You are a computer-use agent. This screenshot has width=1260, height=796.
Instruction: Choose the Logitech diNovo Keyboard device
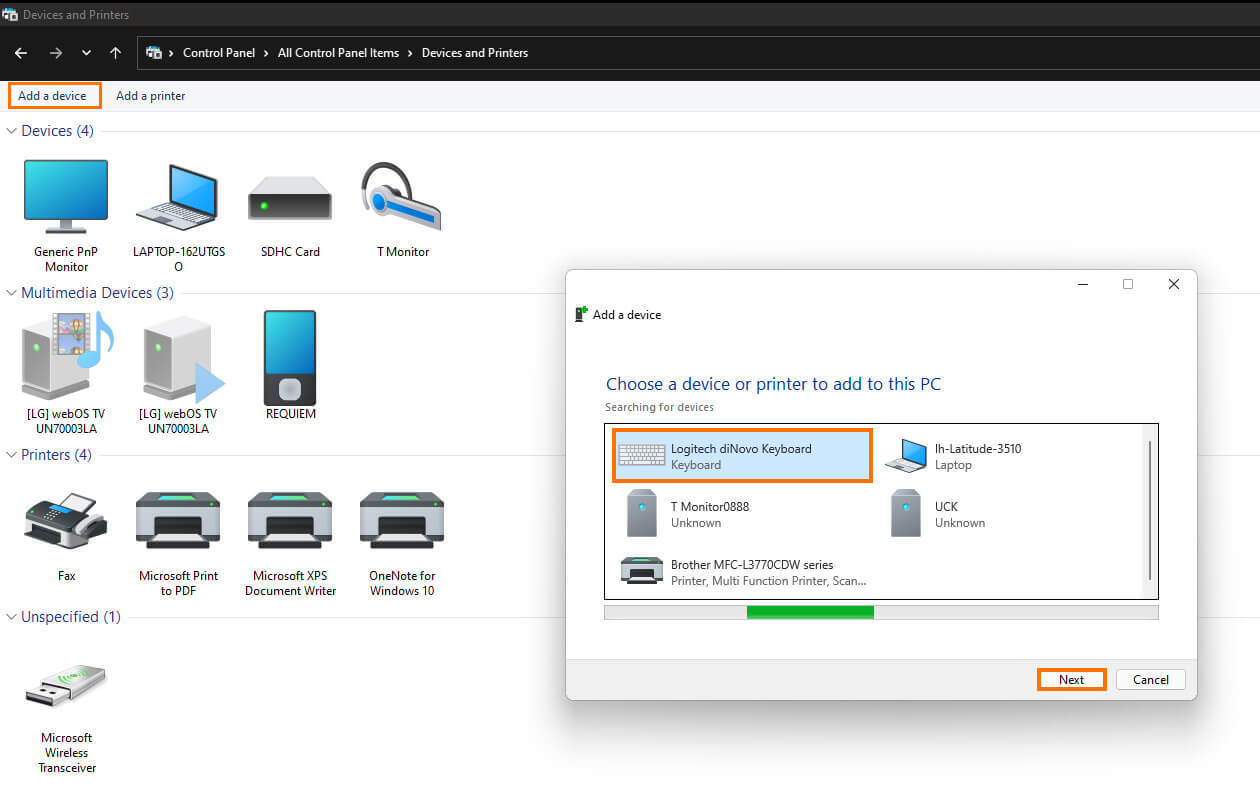pos(742,456)
